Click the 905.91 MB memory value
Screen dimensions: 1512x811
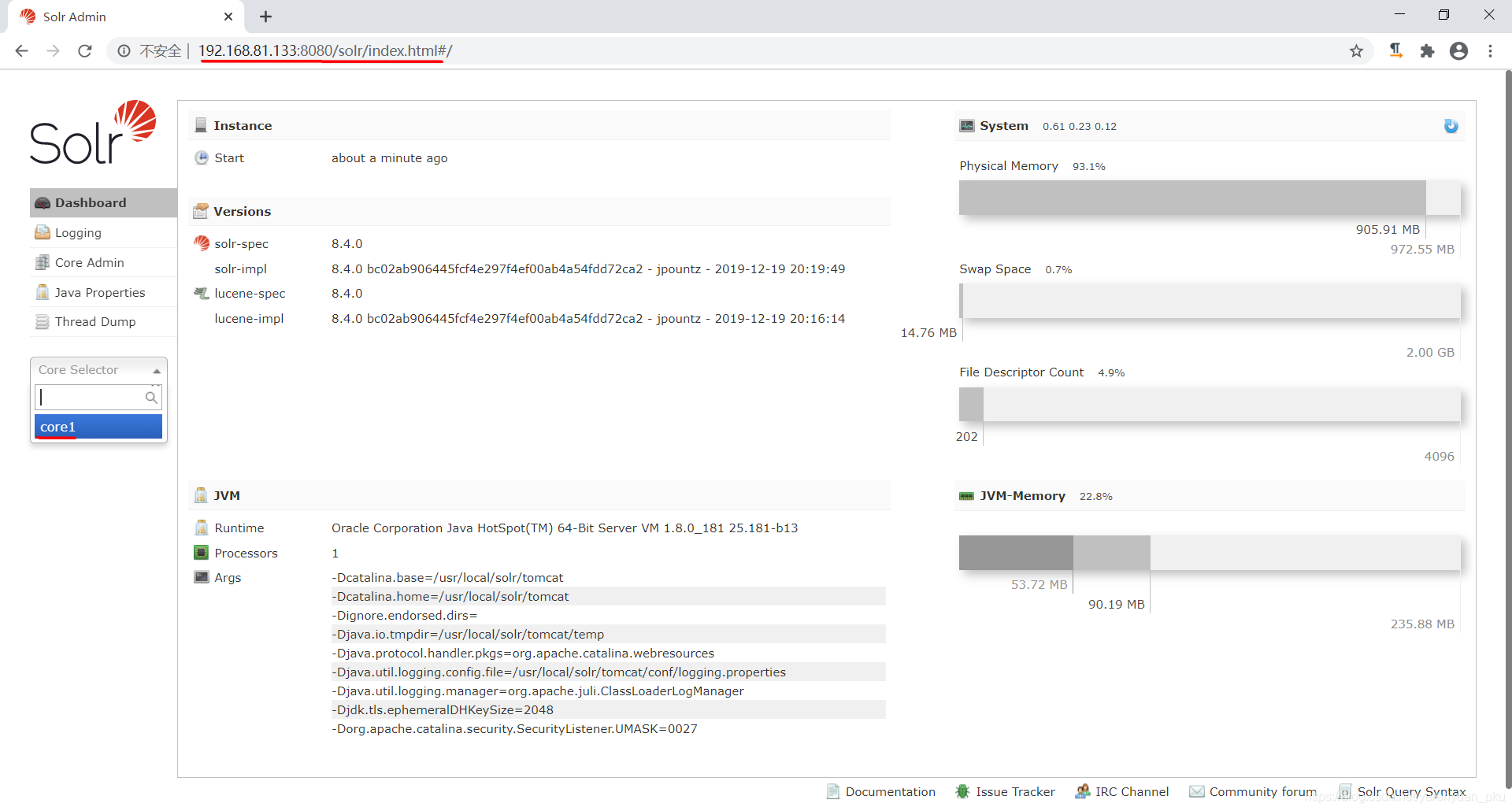pos(1388,230)
